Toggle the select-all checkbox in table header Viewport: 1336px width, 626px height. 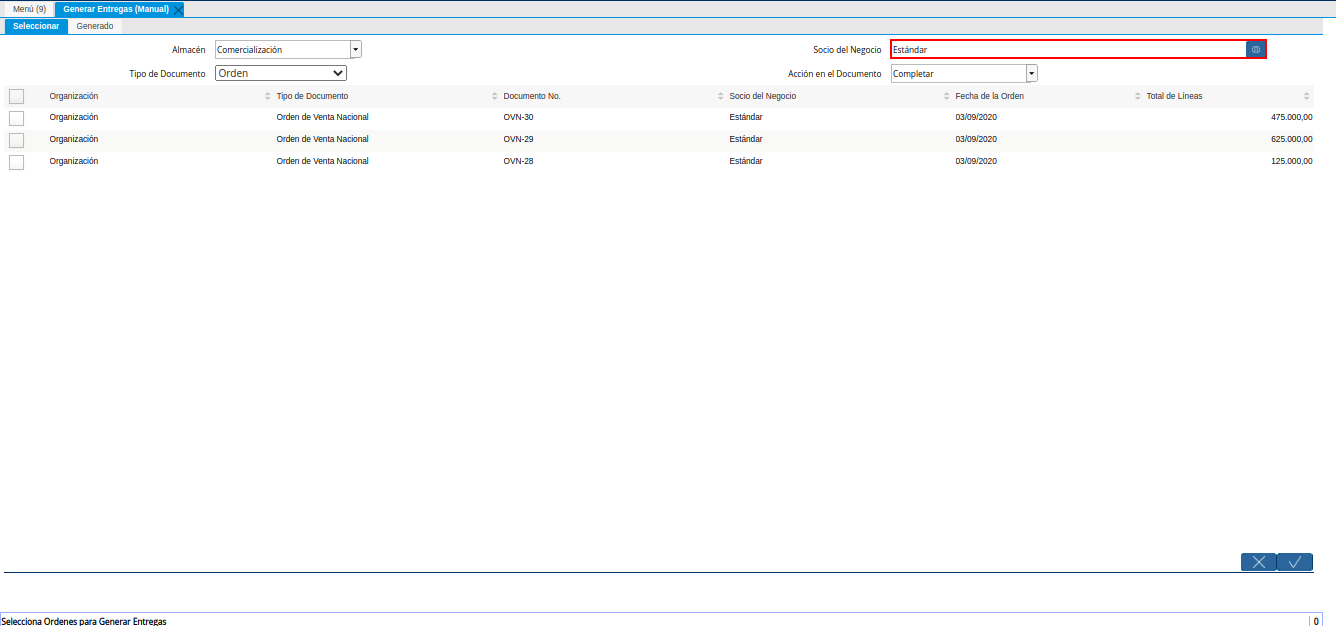[x=16, y=97]
